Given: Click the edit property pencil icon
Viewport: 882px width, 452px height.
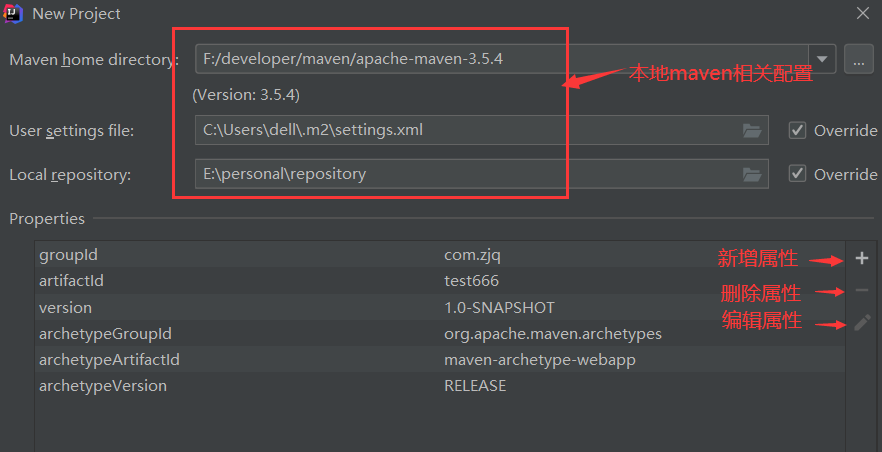Looking at the screenshot, I should point(862,323).
